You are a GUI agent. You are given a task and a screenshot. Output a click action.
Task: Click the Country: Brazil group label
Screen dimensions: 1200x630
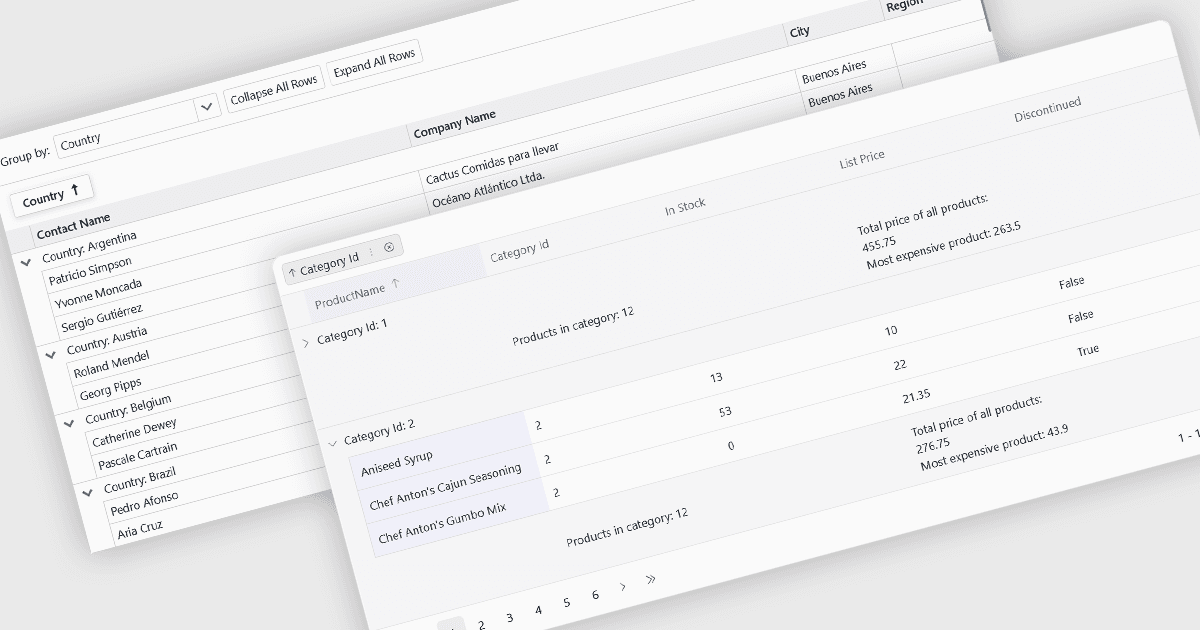click(140, 480)
